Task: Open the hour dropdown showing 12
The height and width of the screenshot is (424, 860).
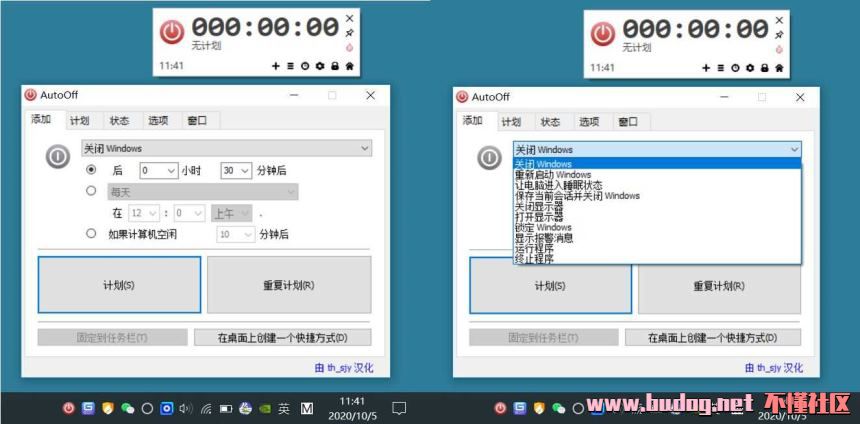Action: [144, 213]
